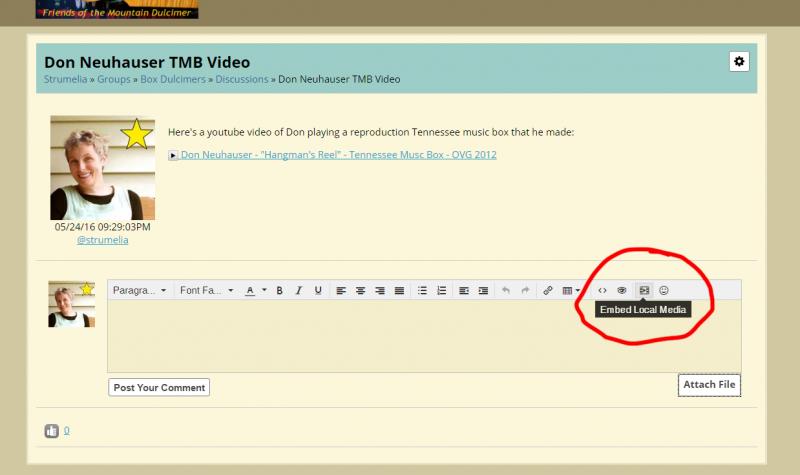800x475 pixels.
Task: Toggle underline formatting
Action: click(x=318, y=290)
